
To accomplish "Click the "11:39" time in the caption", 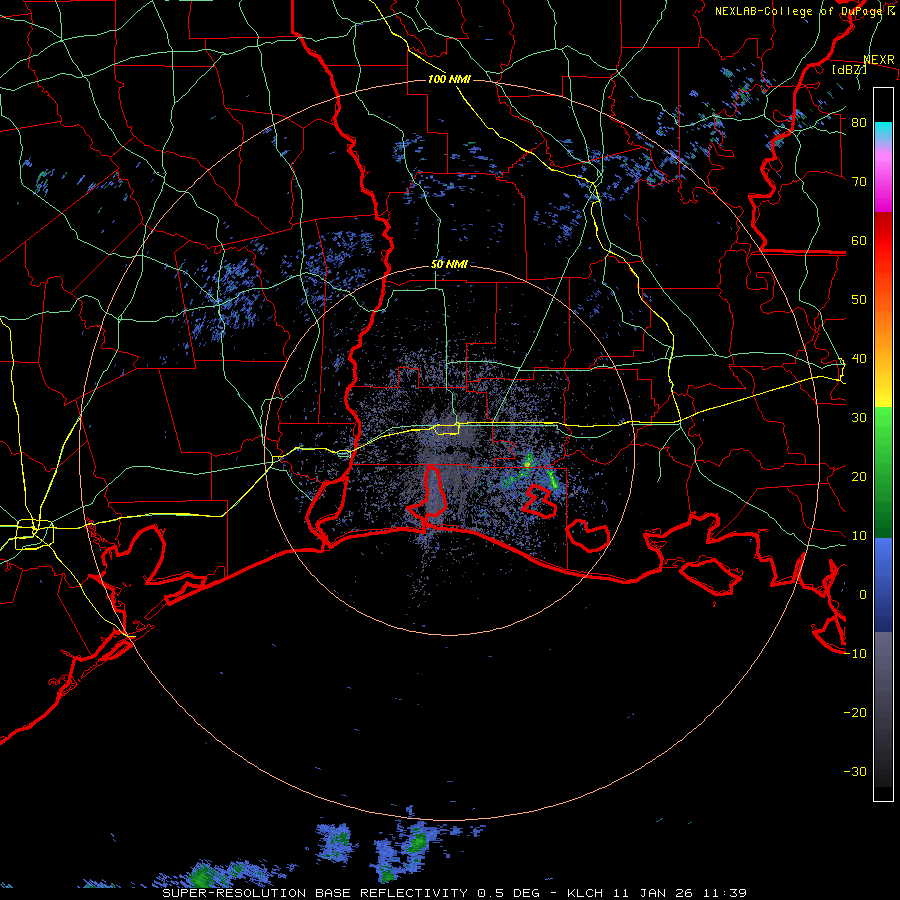I will [x=727, y=893].
